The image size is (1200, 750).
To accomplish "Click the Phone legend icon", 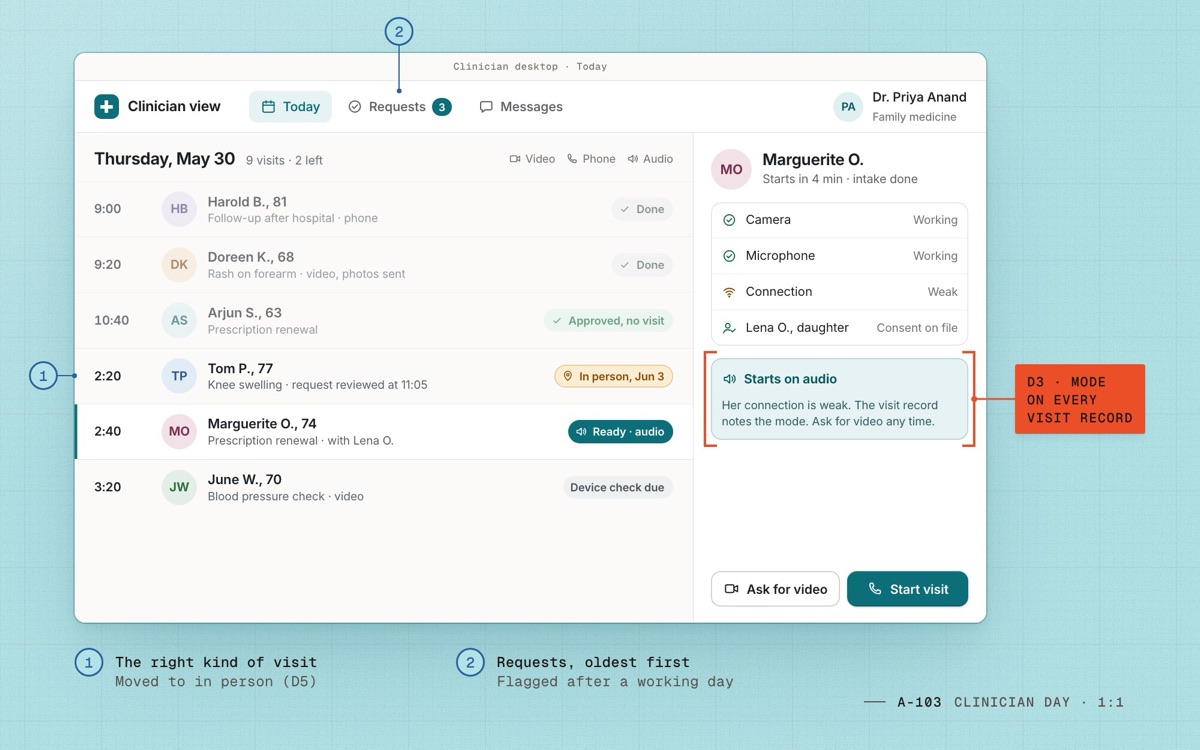I will coord(572,159).
